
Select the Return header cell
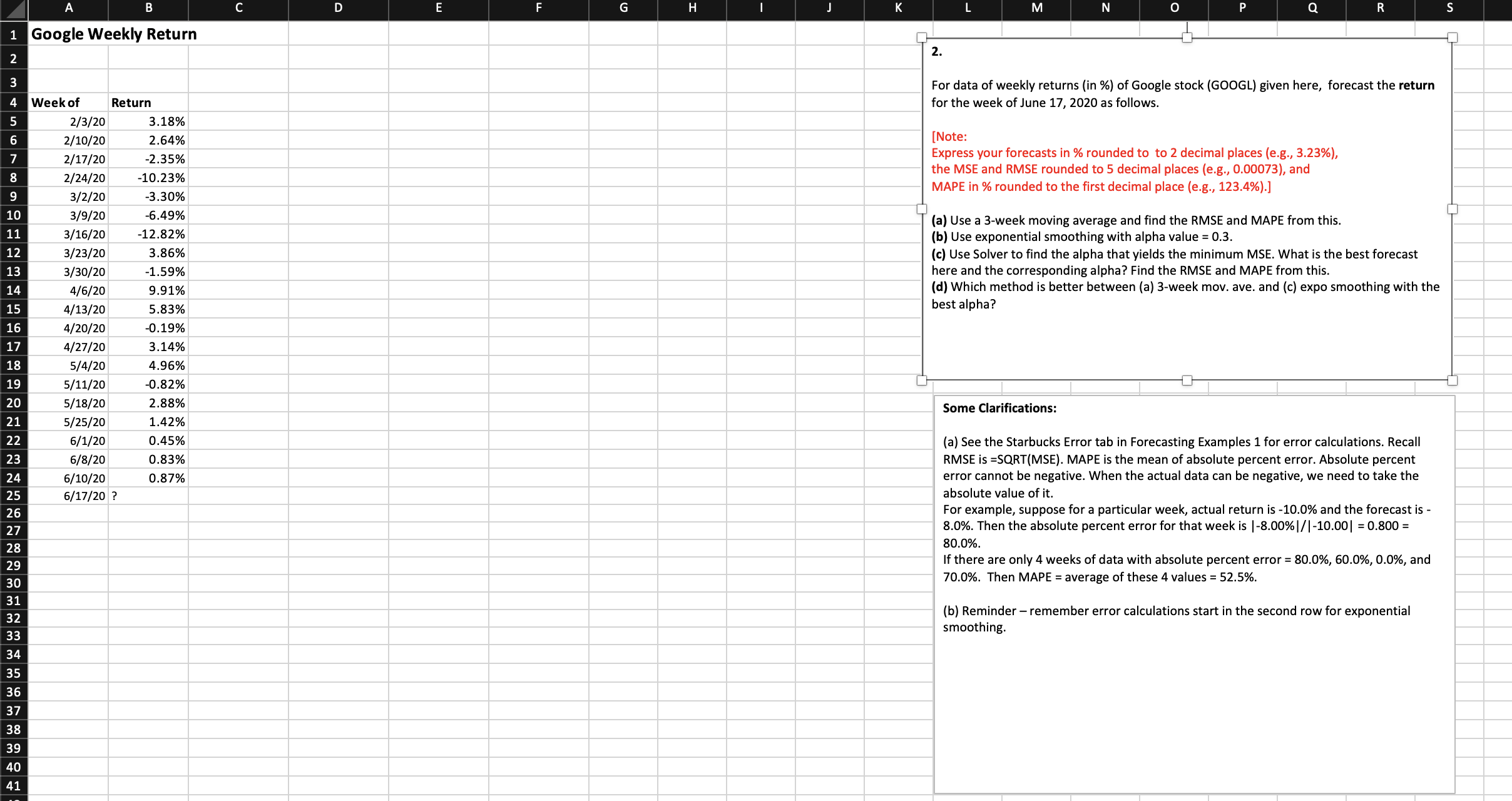tap(148, 102)
